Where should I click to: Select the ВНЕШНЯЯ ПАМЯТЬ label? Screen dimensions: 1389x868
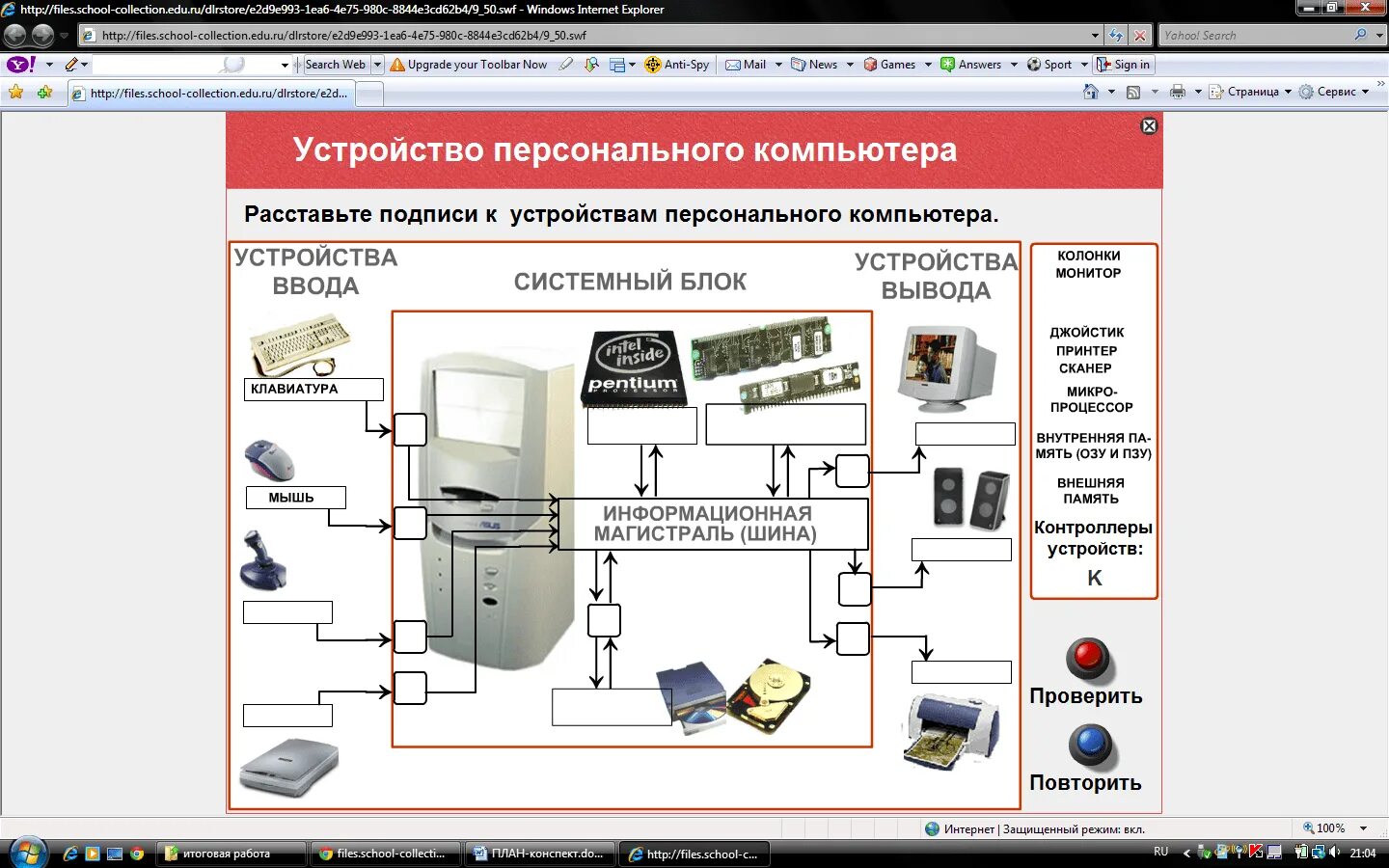(x=1091, y=491)
